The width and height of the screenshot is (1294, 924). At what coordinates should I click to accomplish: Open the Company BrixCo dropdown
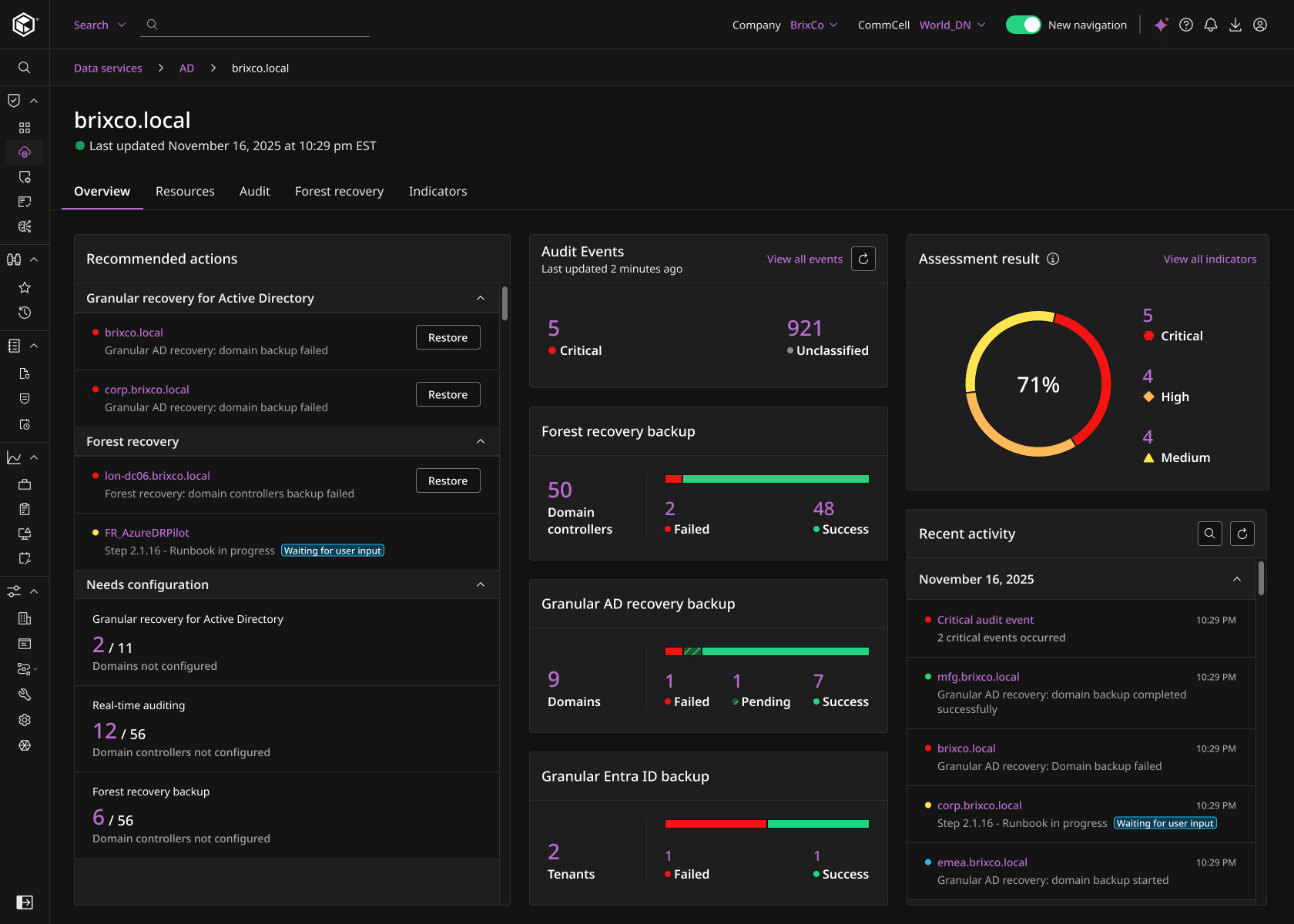(813, 25)
